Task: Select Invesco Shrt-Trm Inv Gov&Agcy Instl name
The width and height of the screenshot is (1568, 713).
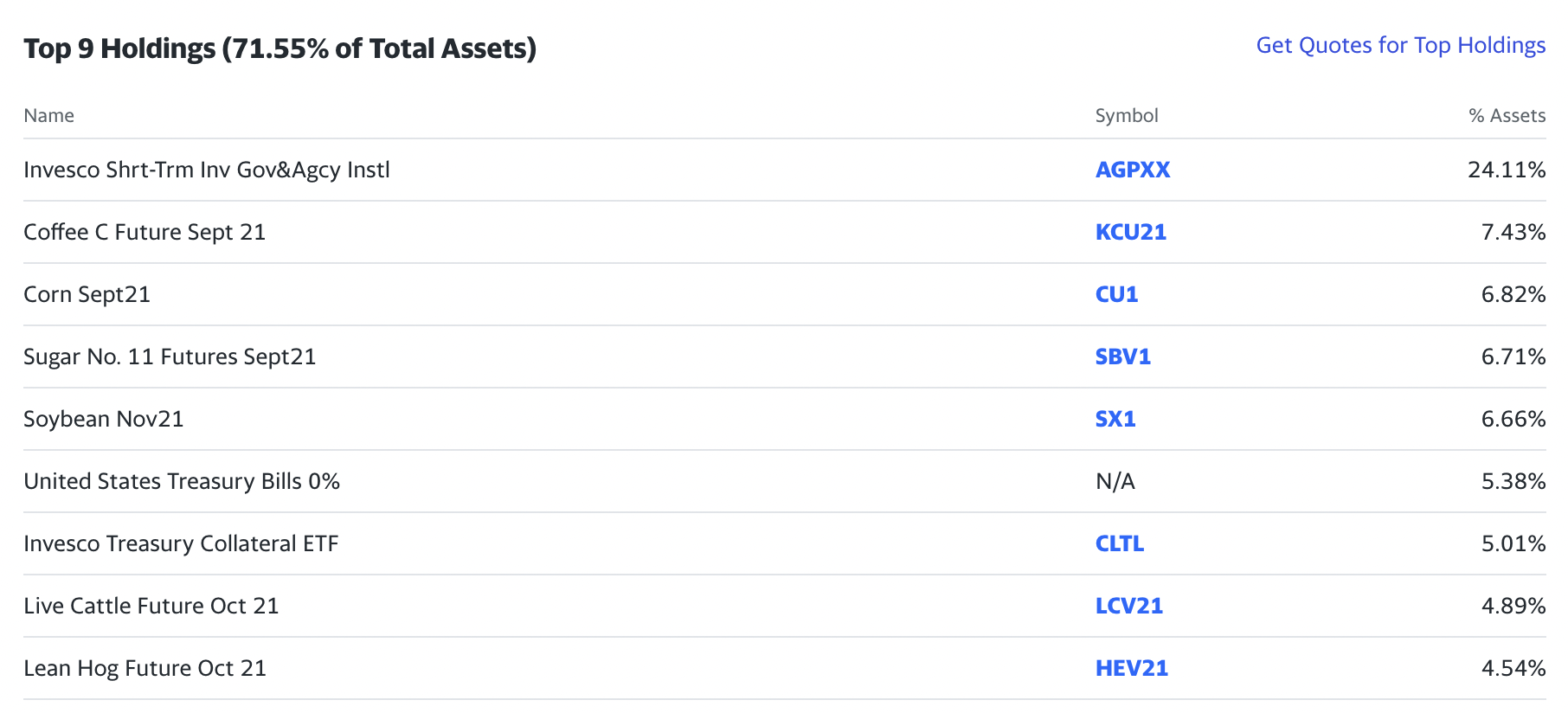Action: pos(207,170)
